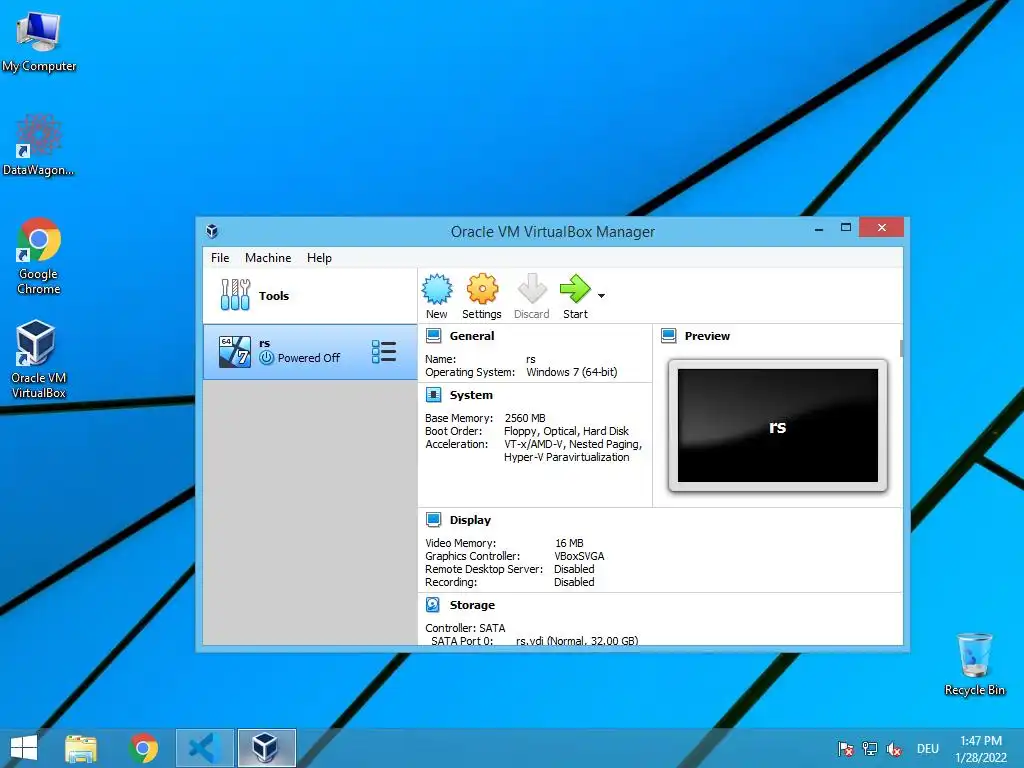Screen dimensions: 1024x768
Task: Open the Windows Start button
Action: [24, 748]
